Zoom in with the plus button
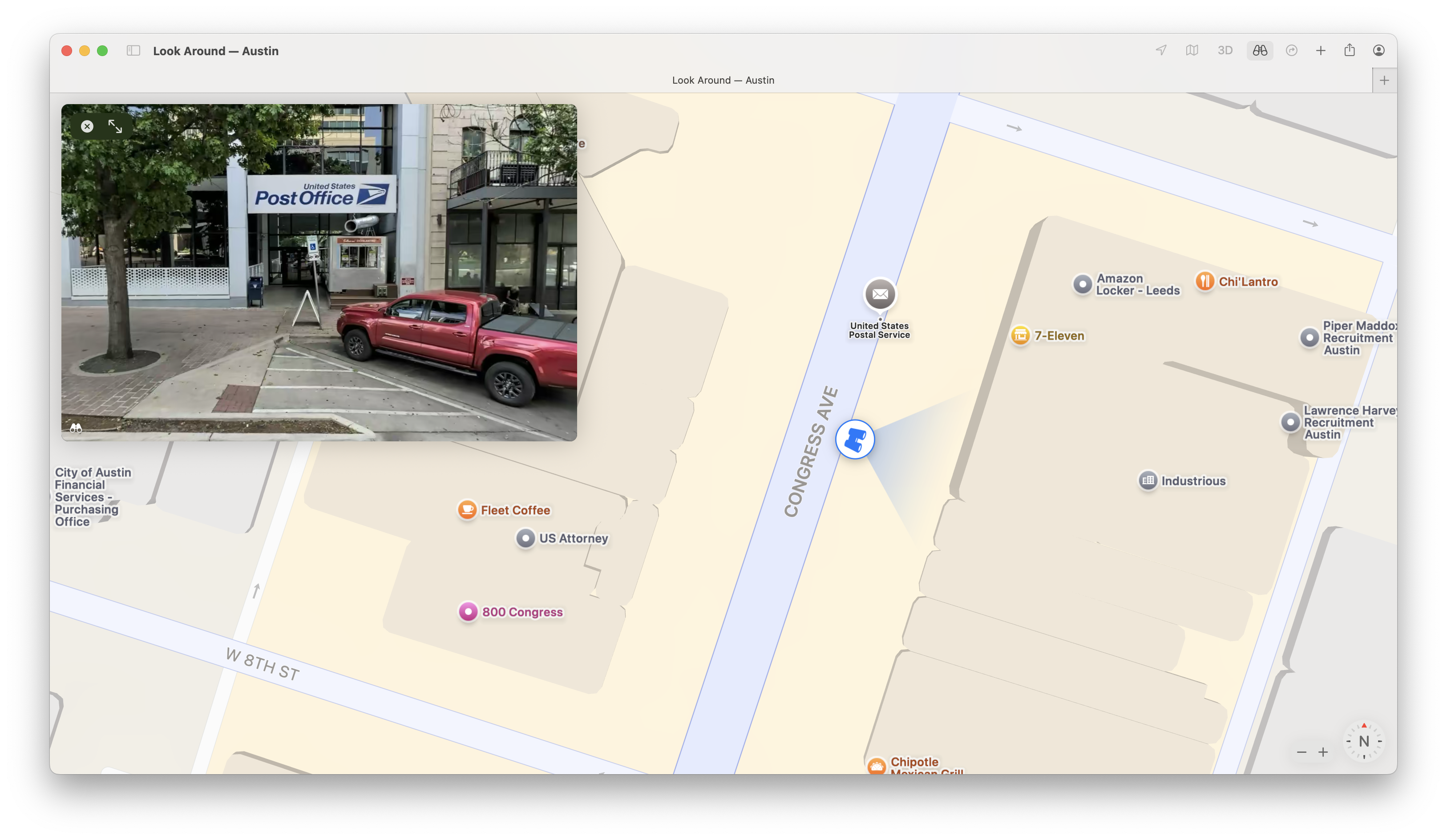Viewport: 1447px width, 840px height. [x=1323, y=752]
